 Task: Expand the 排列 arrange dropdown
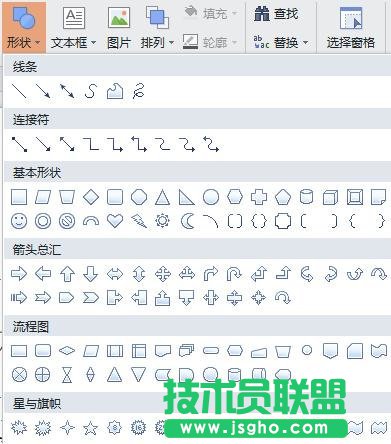tap(157, 27)
